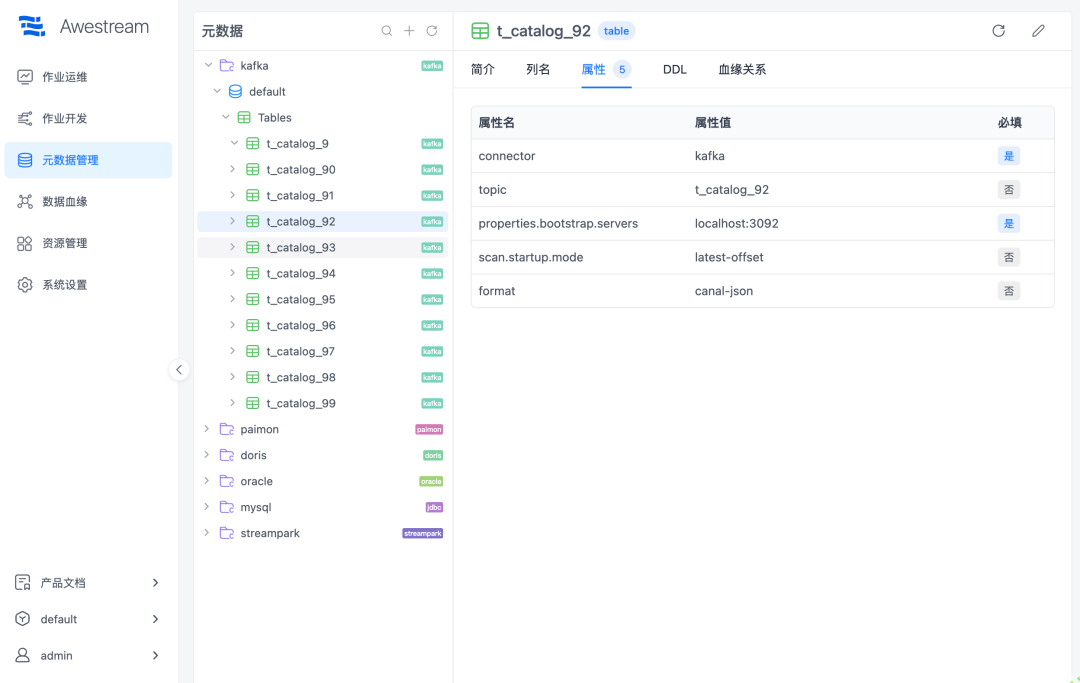
Task: Expand the t_catalog_93 table node
Action: point(233,247)
